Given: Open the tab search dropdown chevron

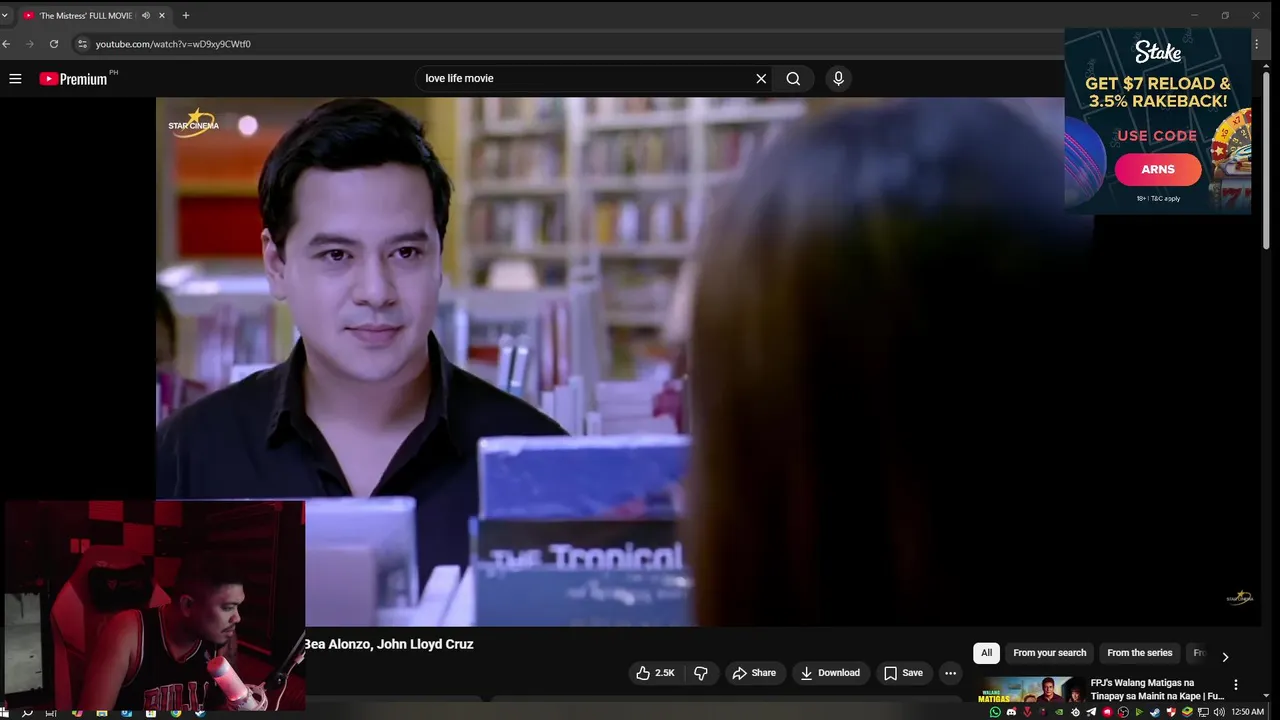Looking at the screenshot, I should 4,15.
